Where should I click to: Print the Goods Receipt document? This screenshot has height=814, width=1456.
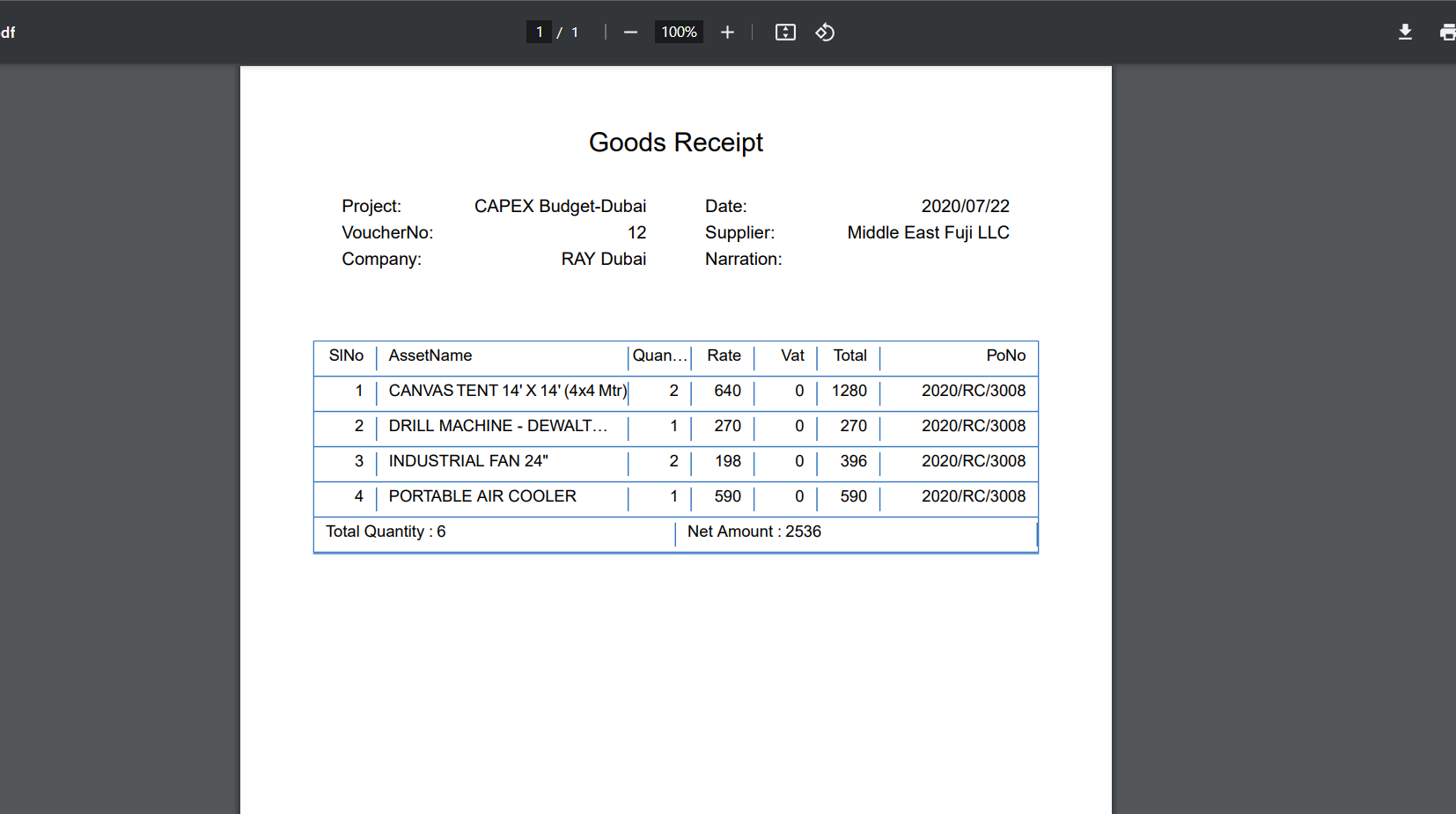[1446, 33]
